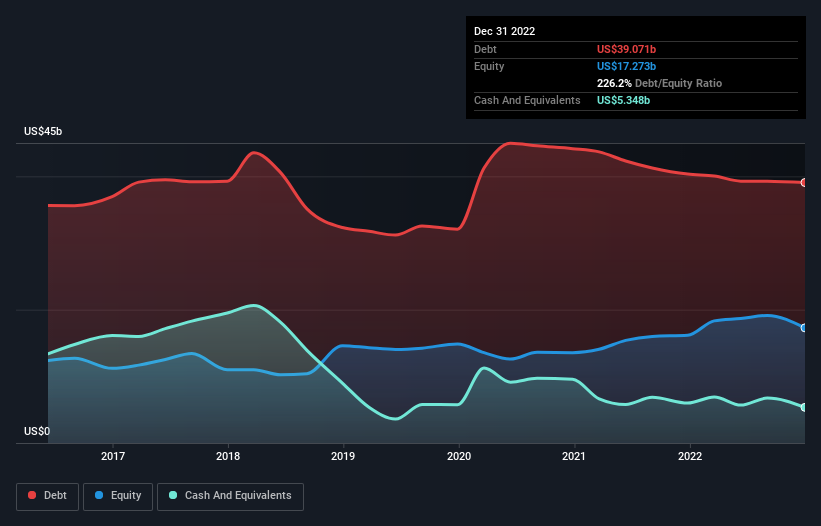Click the US$45b y-axis label

coord(43,131)
